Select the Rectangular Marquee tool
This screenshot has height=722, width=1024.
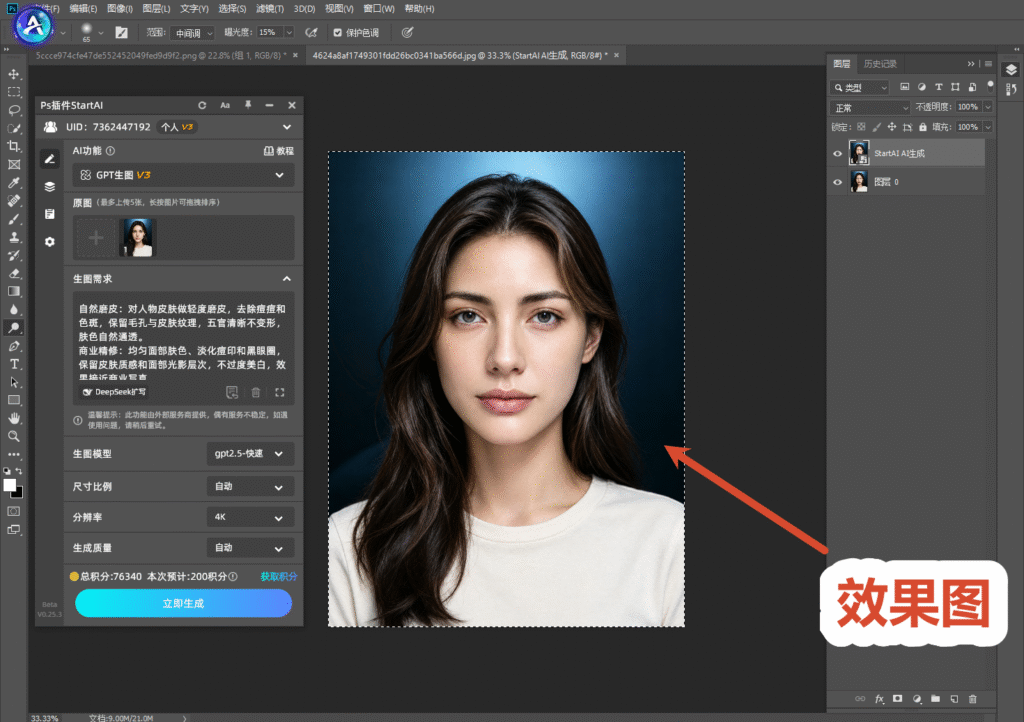[x=14, y=92]
